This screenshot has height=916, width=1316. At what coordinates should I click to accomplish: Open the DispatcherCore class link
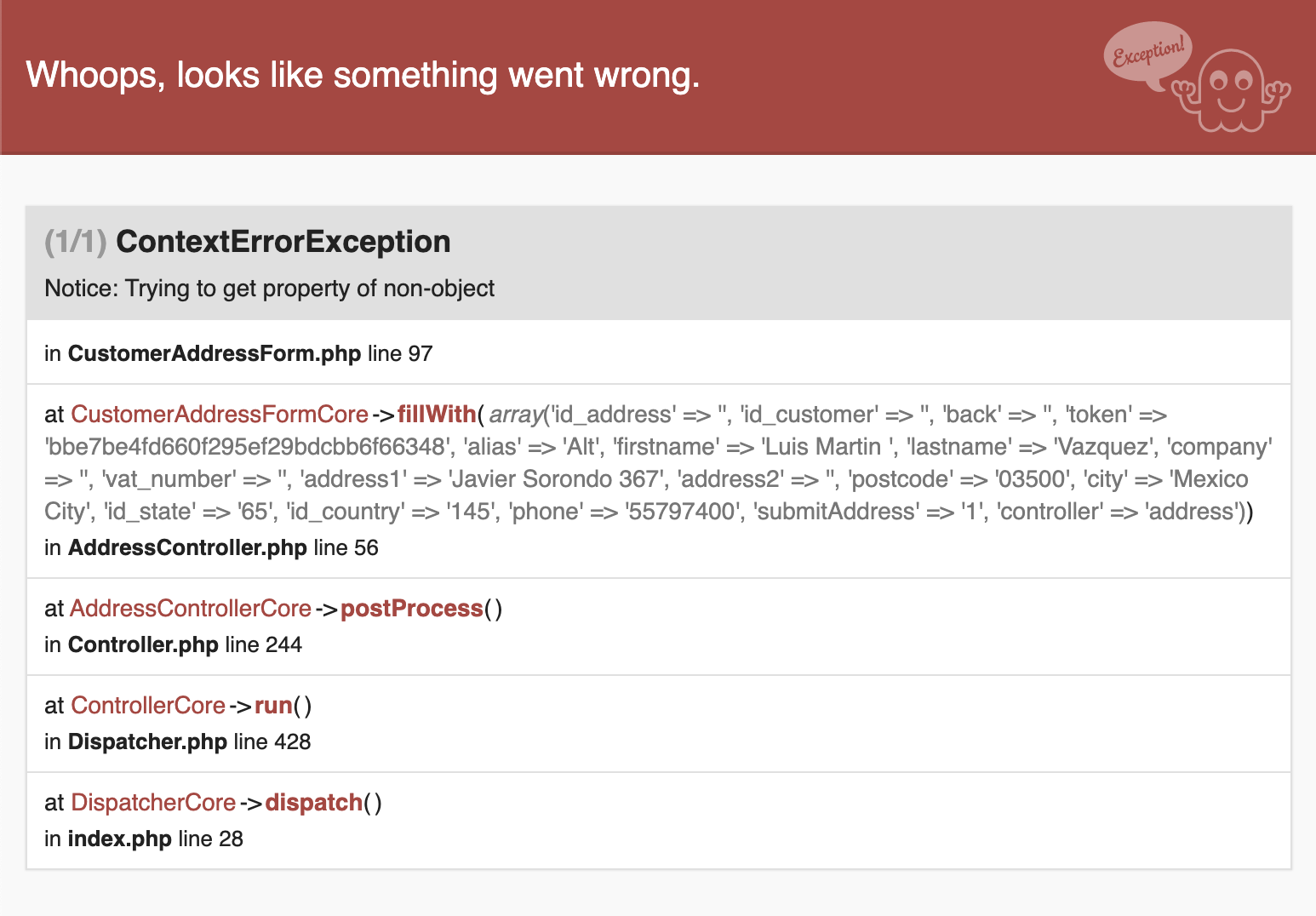[153, 803]
